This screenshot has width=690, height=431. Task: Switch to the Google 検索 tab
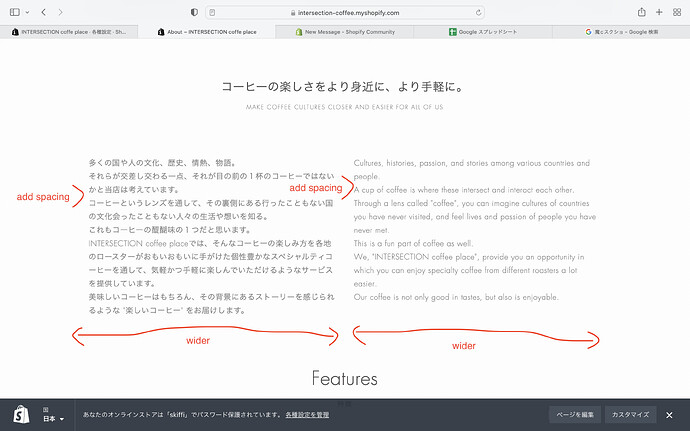pos(621,32)
